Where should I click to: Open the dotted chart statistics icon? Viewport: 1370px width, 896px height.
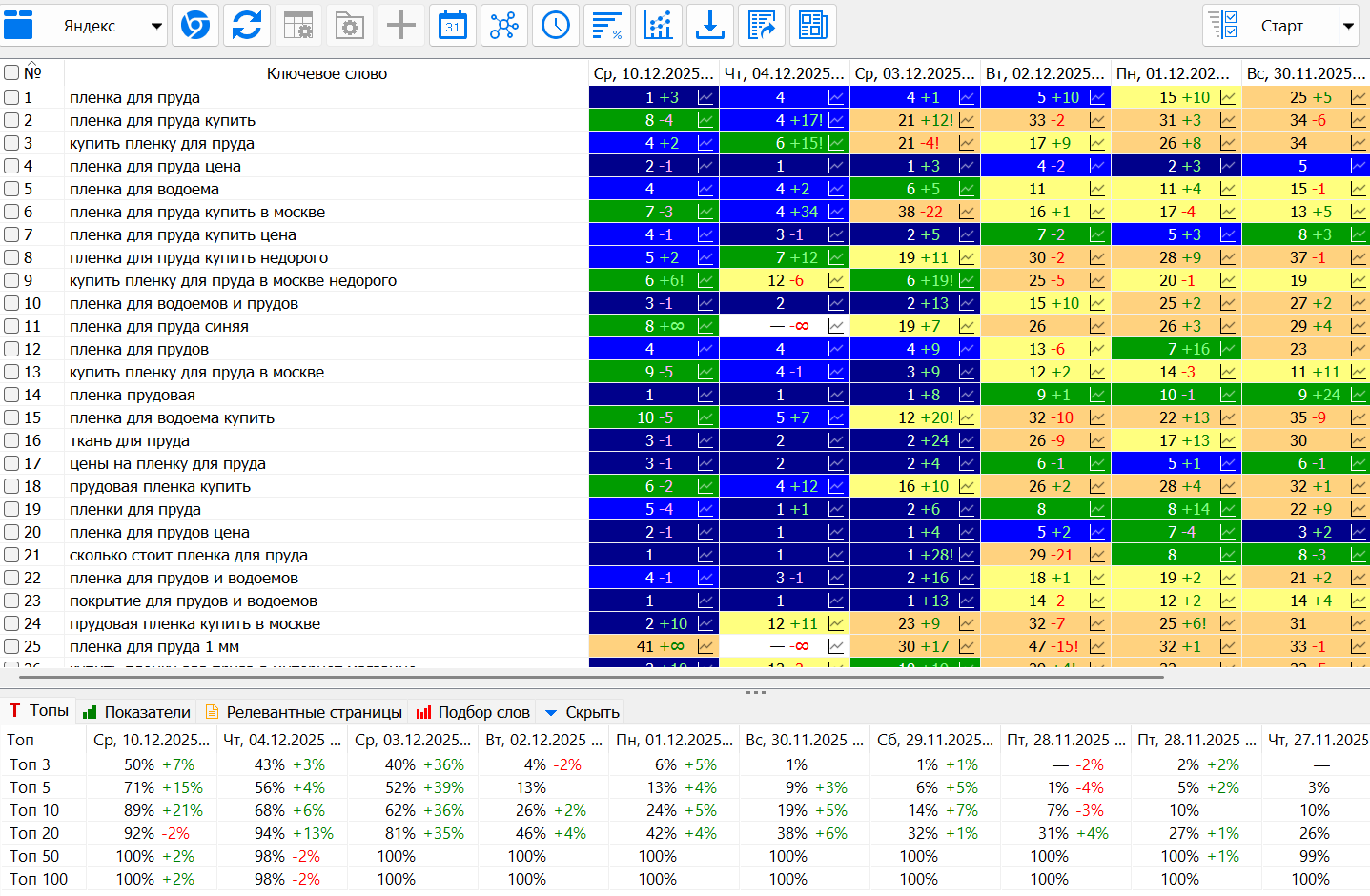coord(659,25)
